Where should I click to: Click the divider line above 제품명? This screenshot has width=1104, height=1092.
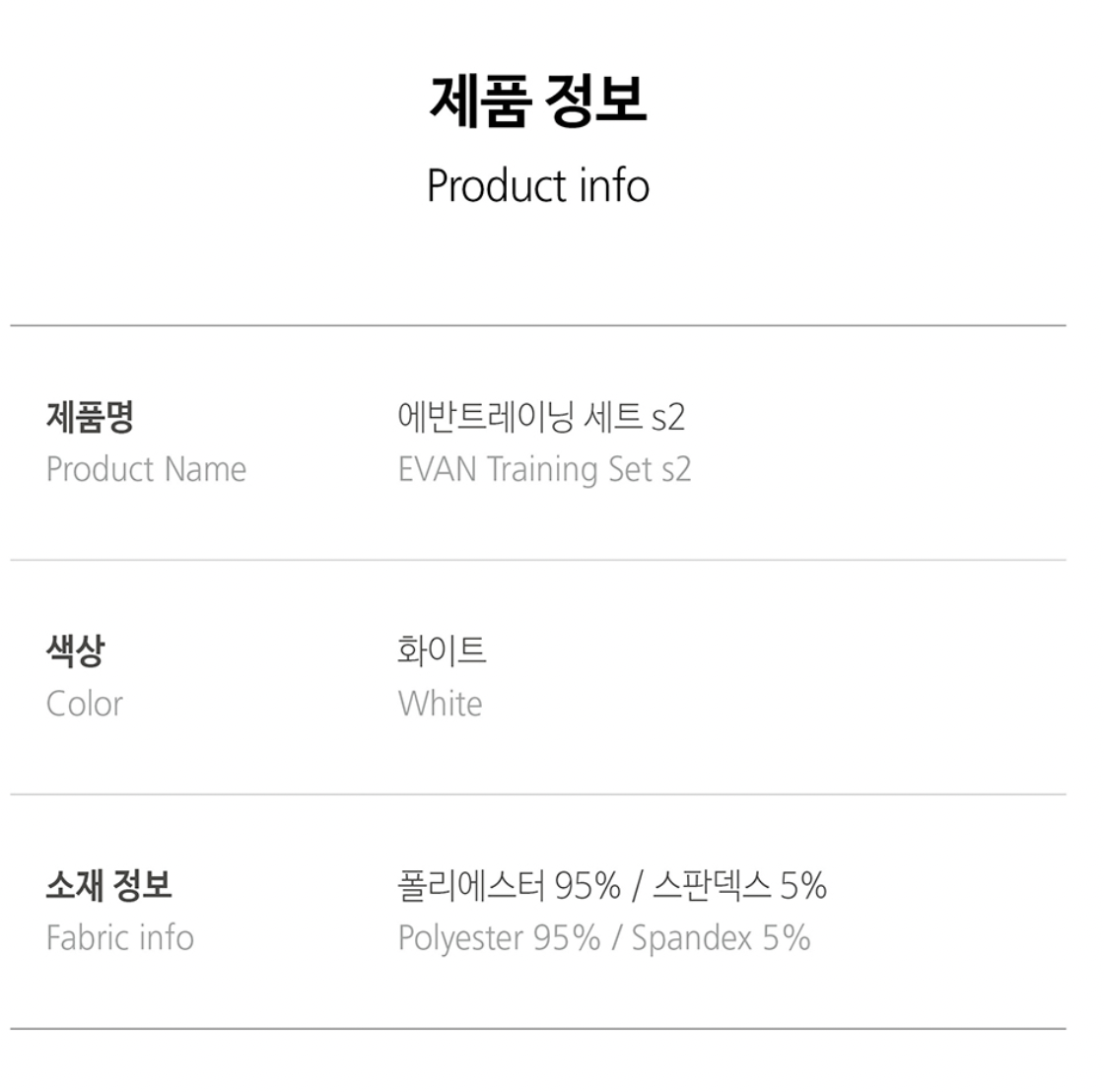pos(538,325)
